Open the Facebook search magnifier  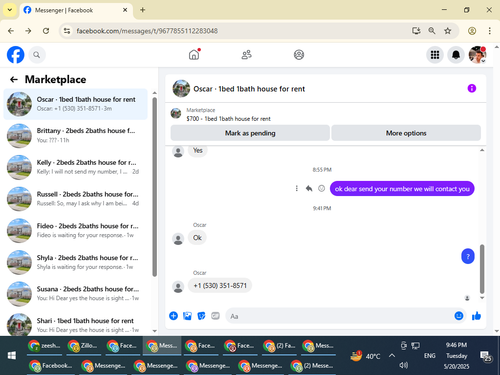pos(37,55)
